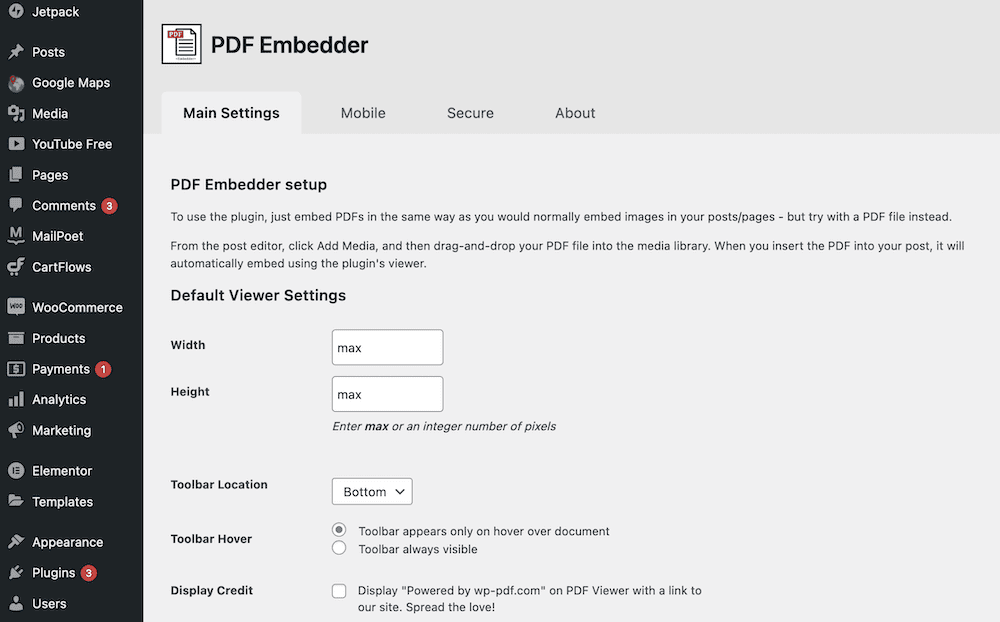
Task: Switch to the Mobile tab
Action: pos(362,113)
